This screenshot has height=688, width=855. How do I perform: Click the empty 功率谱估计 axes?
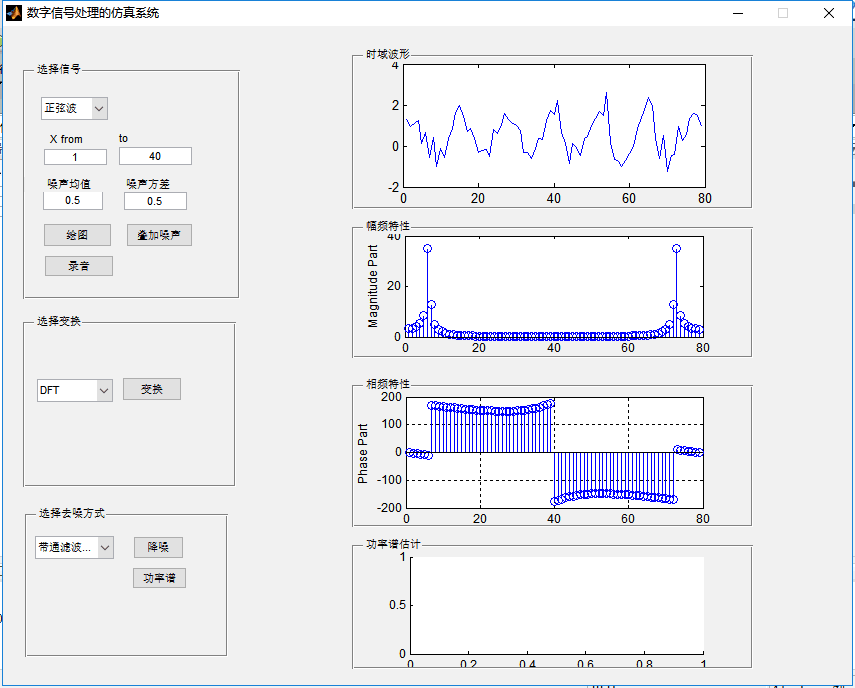(x=557, y=605)
